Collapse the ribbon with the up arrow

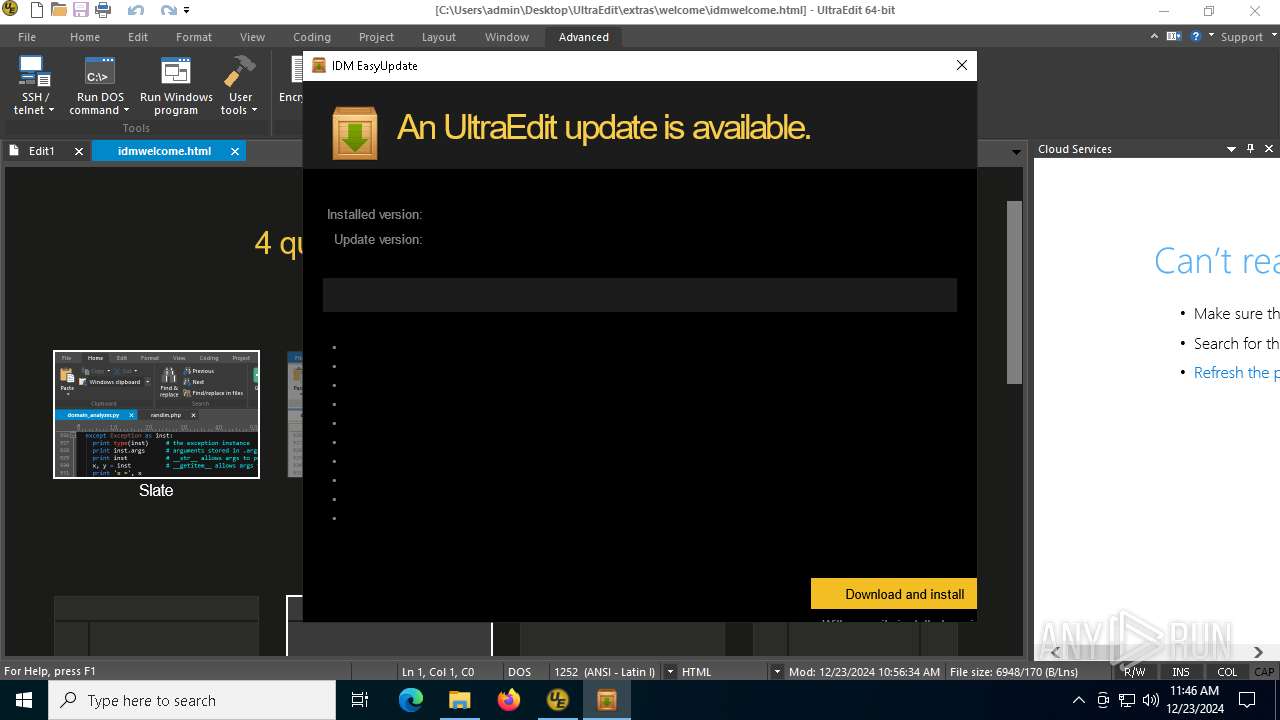(x=1156, y=36)
